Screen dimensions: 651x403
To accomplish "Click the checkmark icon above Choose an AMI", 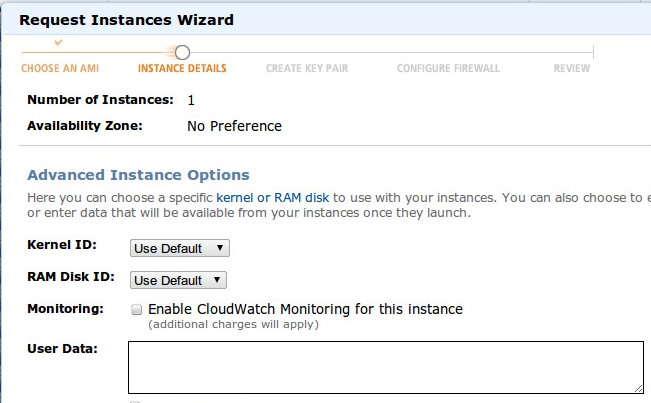I will point(58,42).
